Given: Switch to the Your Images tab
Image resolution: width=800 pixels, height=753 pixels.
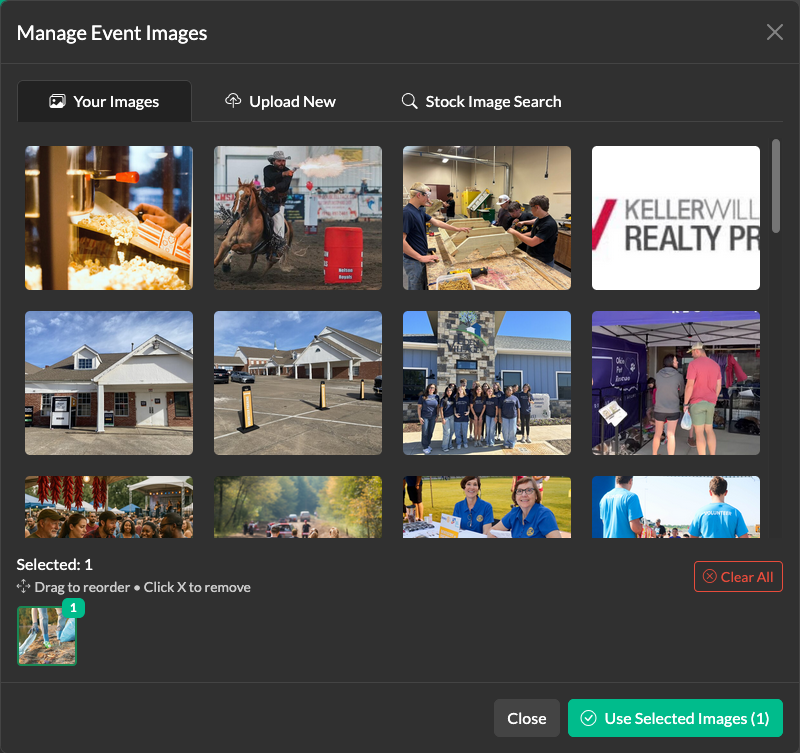Looking at the screenshot, I should [104, 102].
